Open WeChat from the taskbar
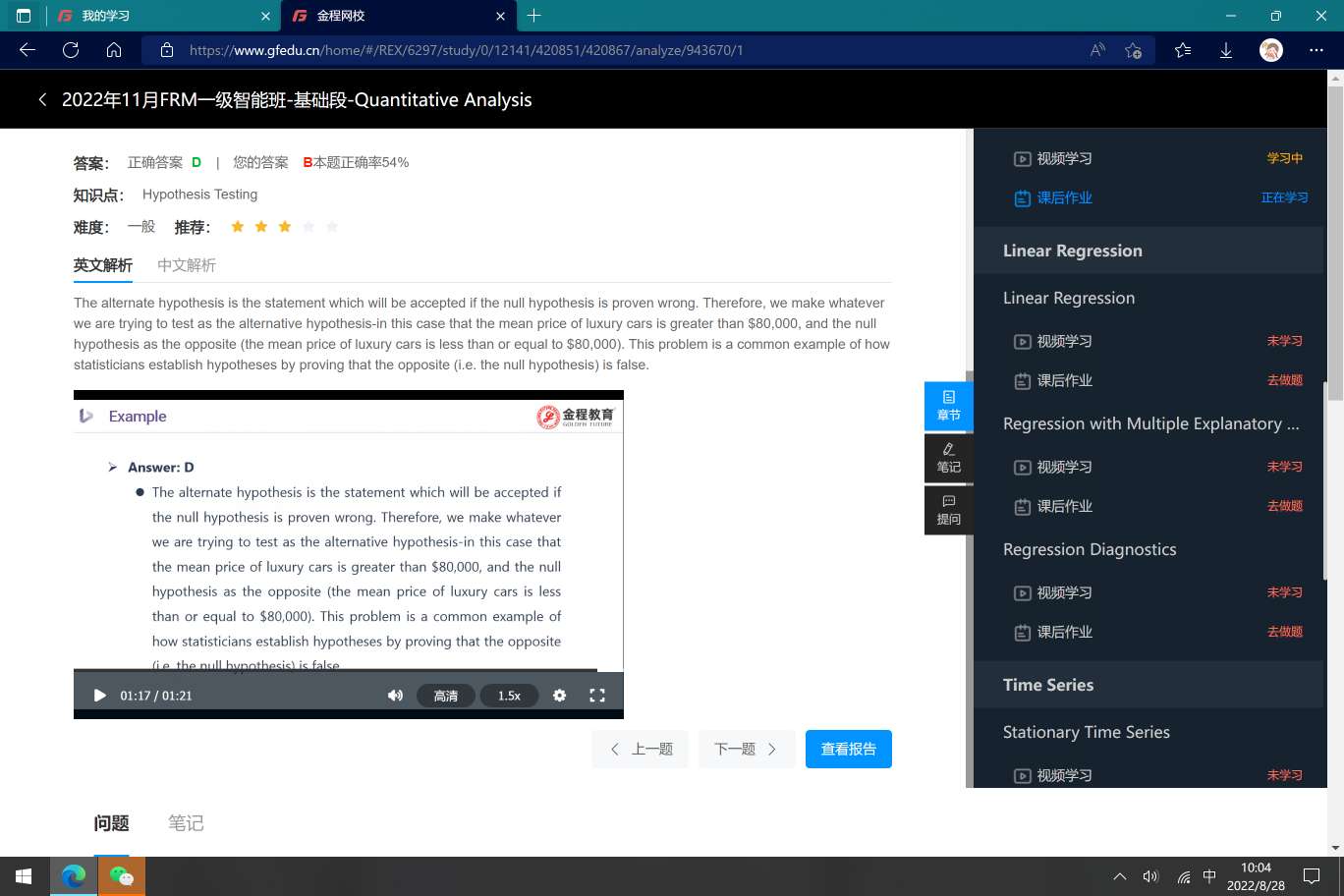The height and width of the screenshot is (896, 1344). click(x=122, y=875)
